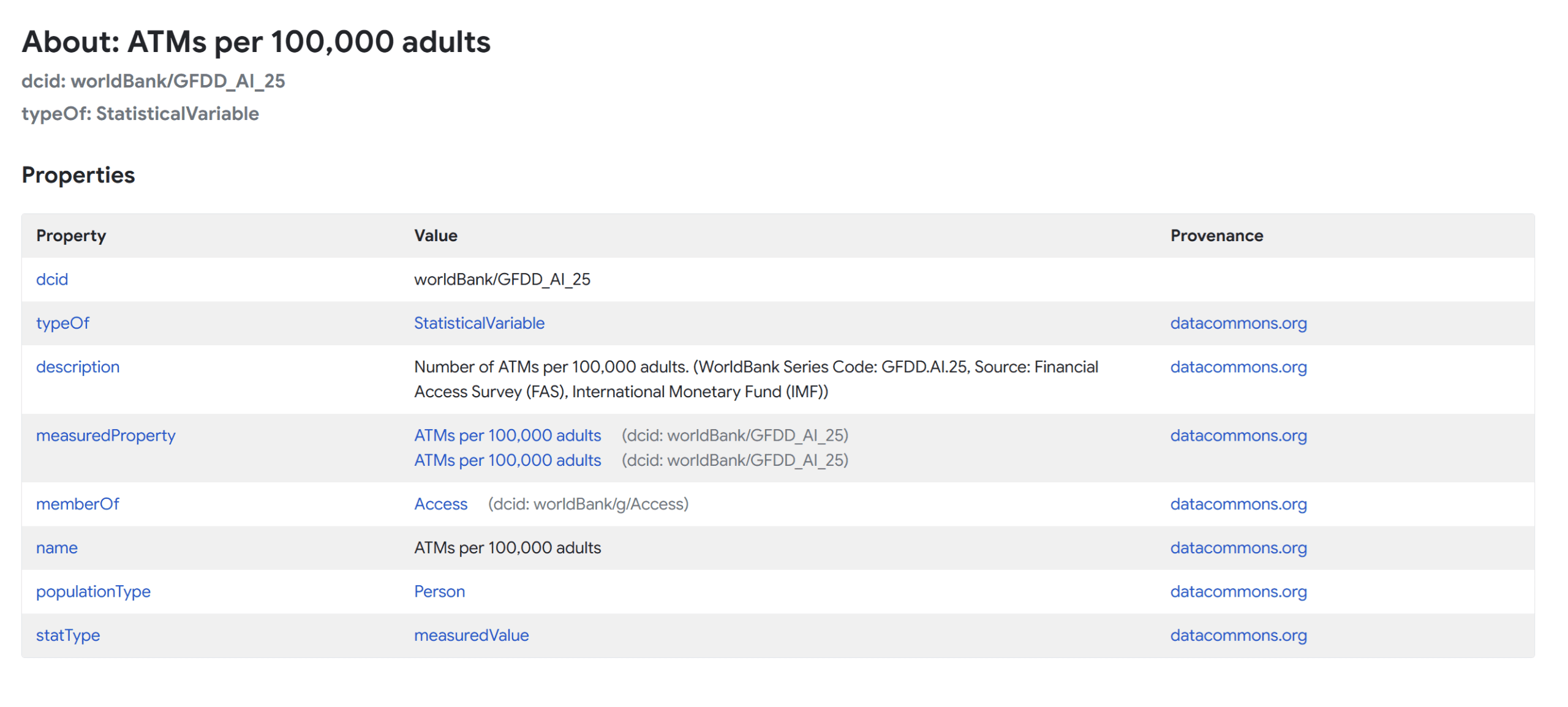Open the first ATMs per 100,000 adults value
The height and width of the screenshot is (707, 1568).
coord(508,435)
